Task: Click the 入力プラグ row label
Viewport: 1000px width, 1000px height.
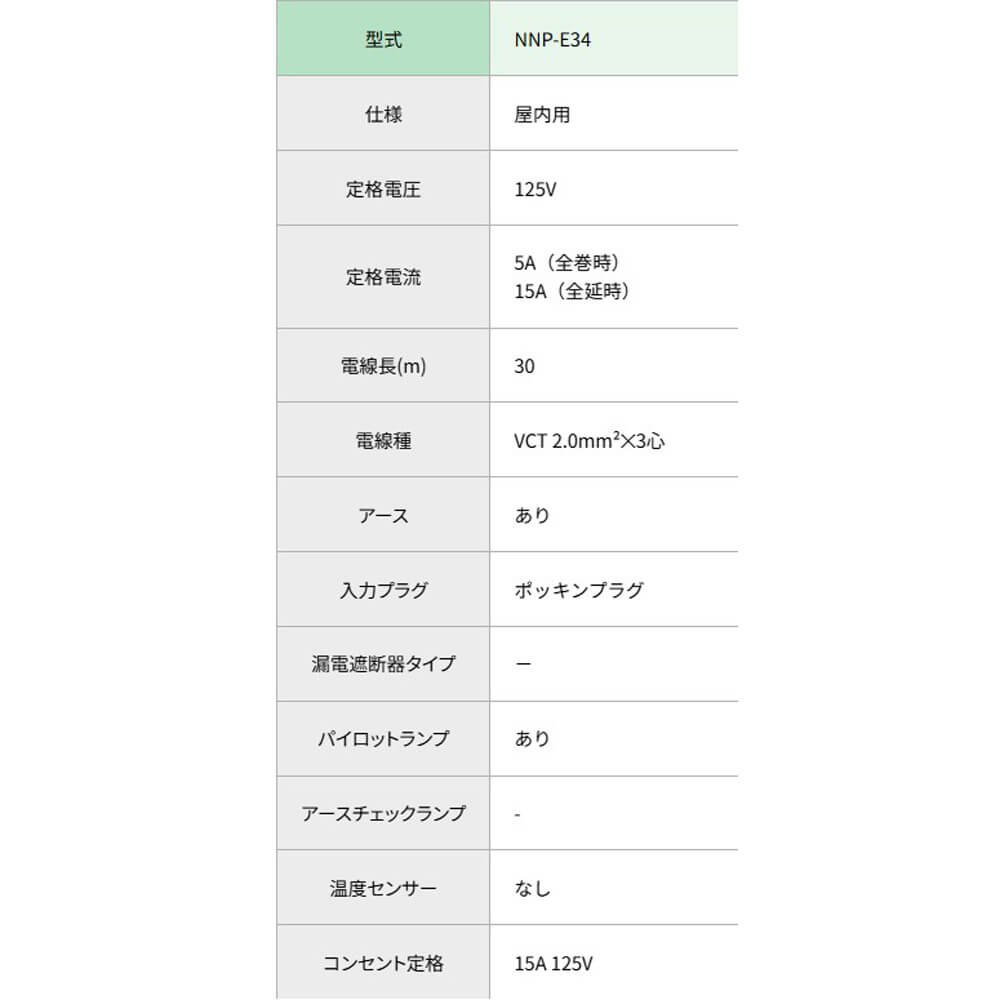Action: (x=383, y=590)
